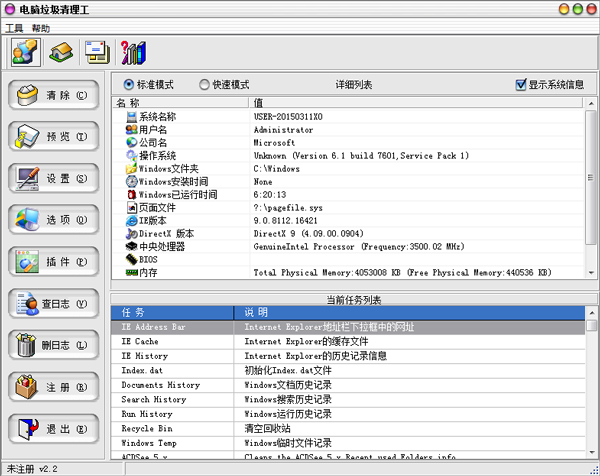The image size is (600, 476).
Task: Open the 选项 (O) button
Action: click(54, 220)
